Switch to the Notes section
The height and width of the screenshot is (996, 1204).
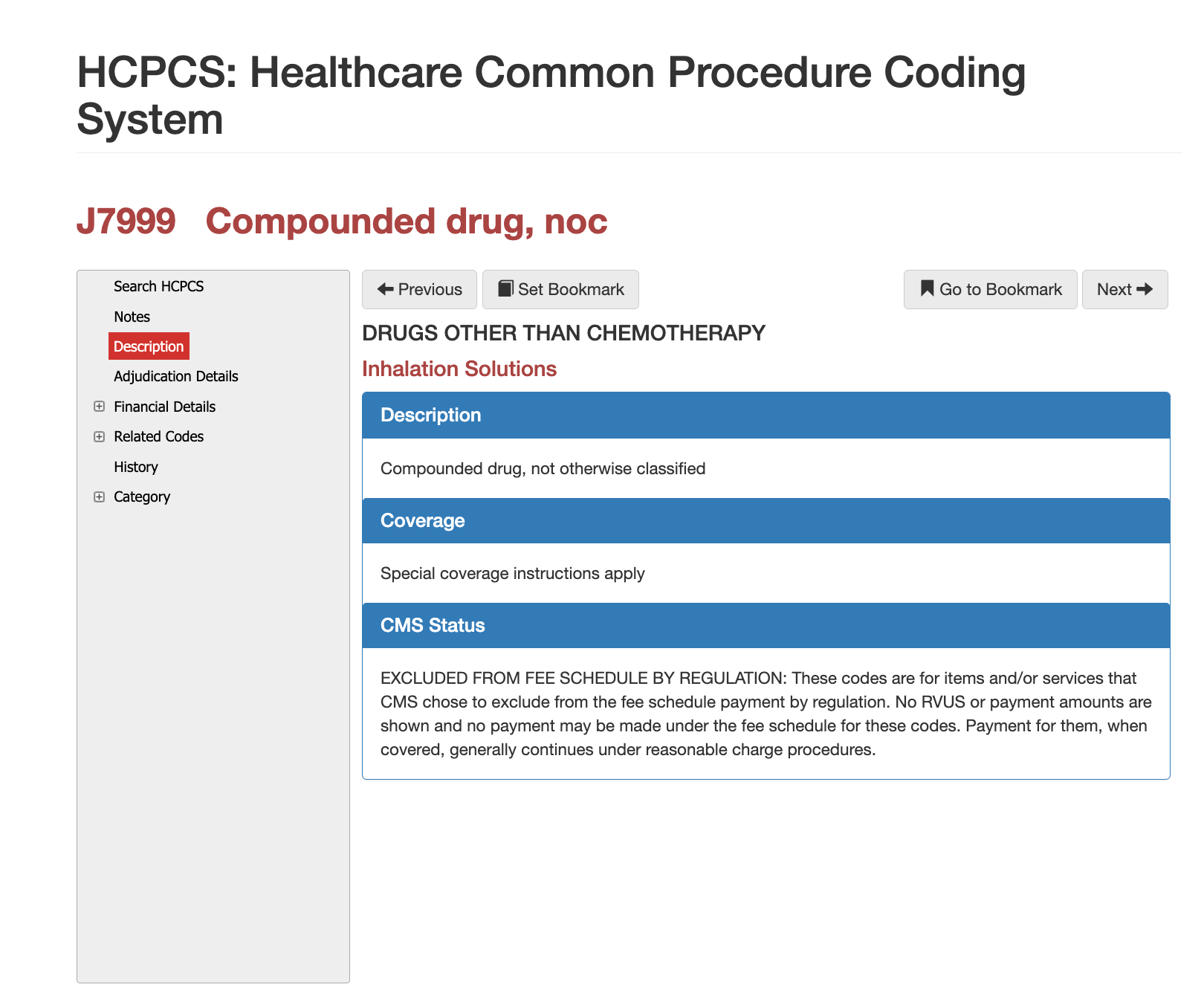(x=132, y=316)
